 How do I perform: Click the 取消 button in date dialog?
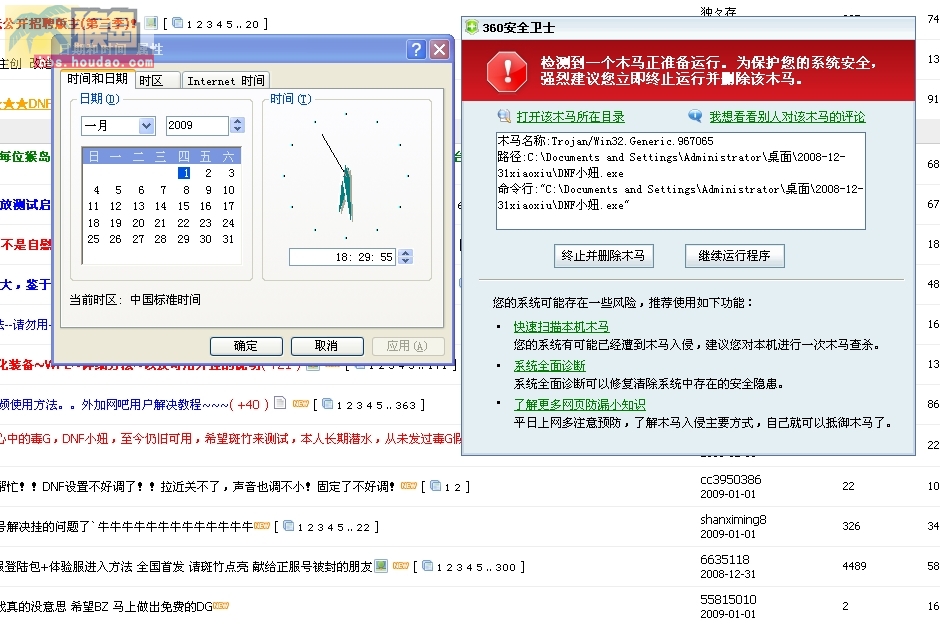point(327,346)
